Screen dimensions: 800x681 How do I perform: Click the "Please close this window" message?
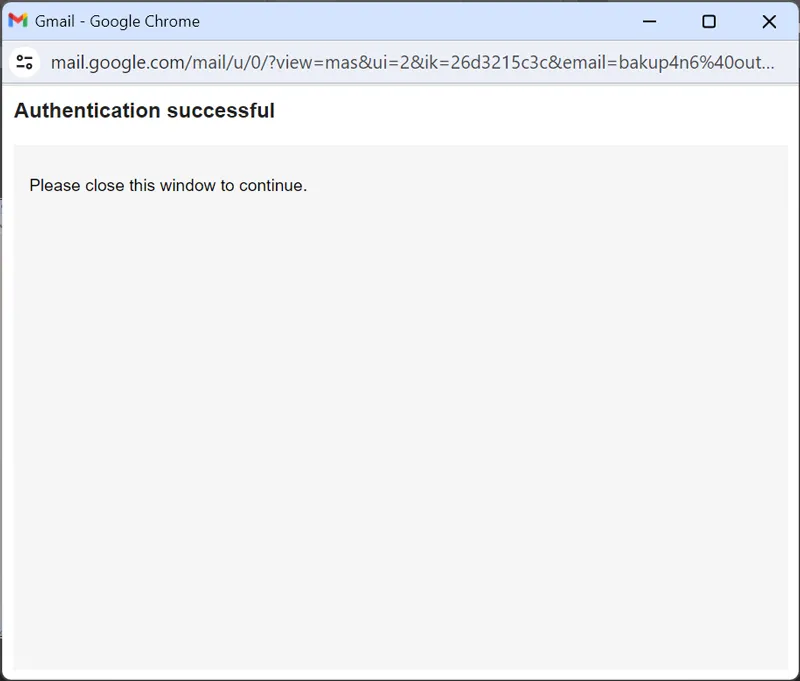[x=168, y=185]
